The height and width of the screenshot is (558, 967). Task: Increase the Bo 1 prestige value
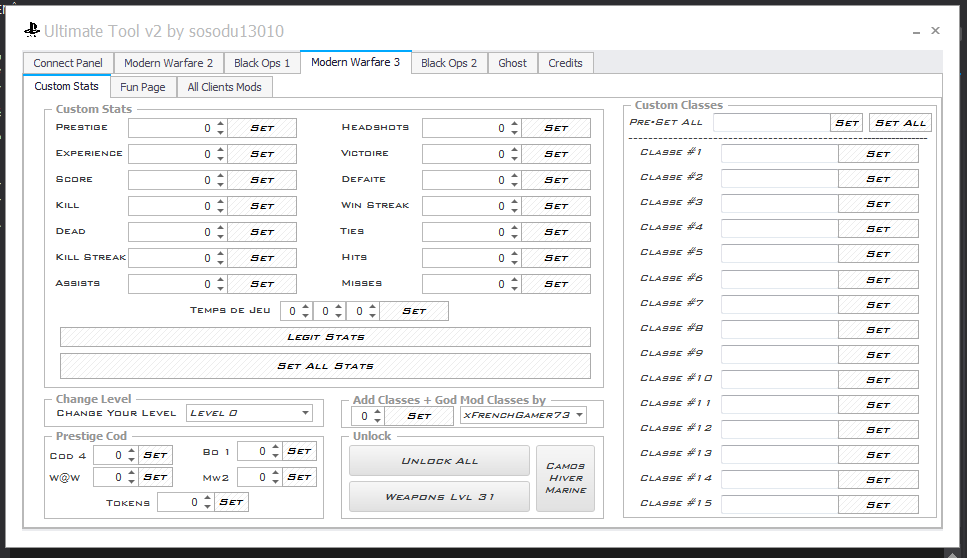(x=276, y=447)
